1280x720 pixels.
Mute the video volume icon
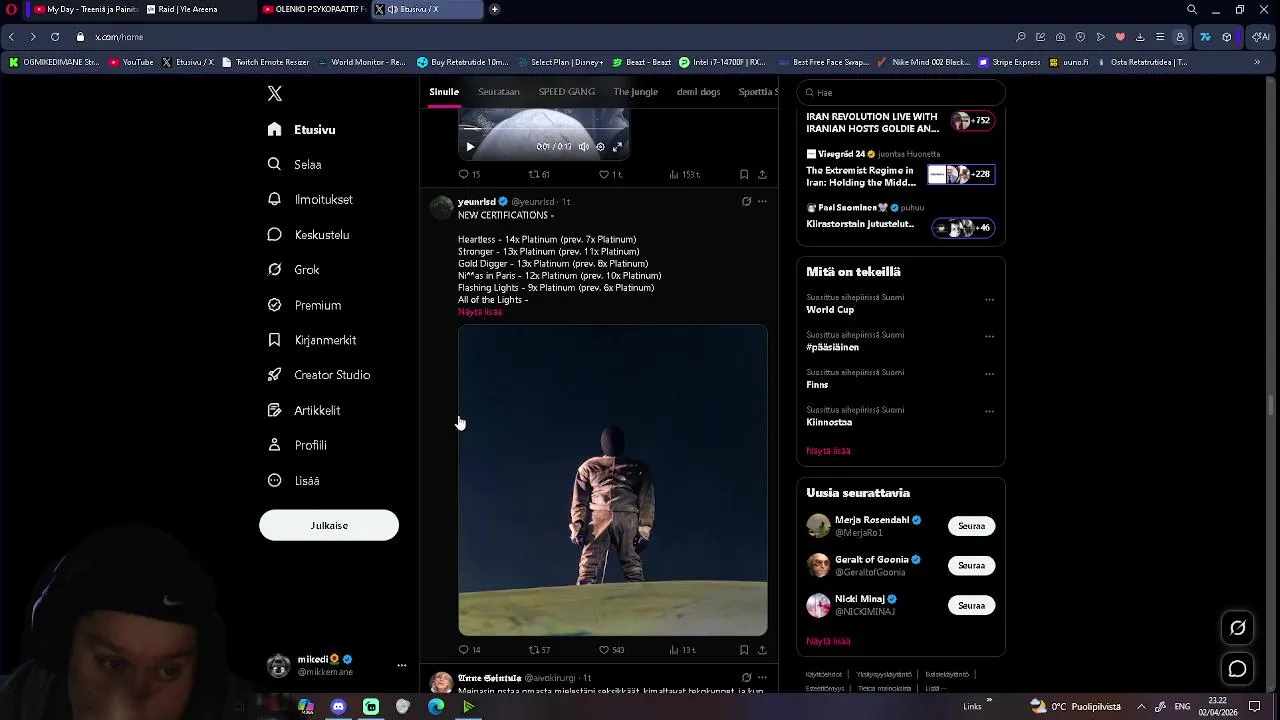[x=583, y=147]
